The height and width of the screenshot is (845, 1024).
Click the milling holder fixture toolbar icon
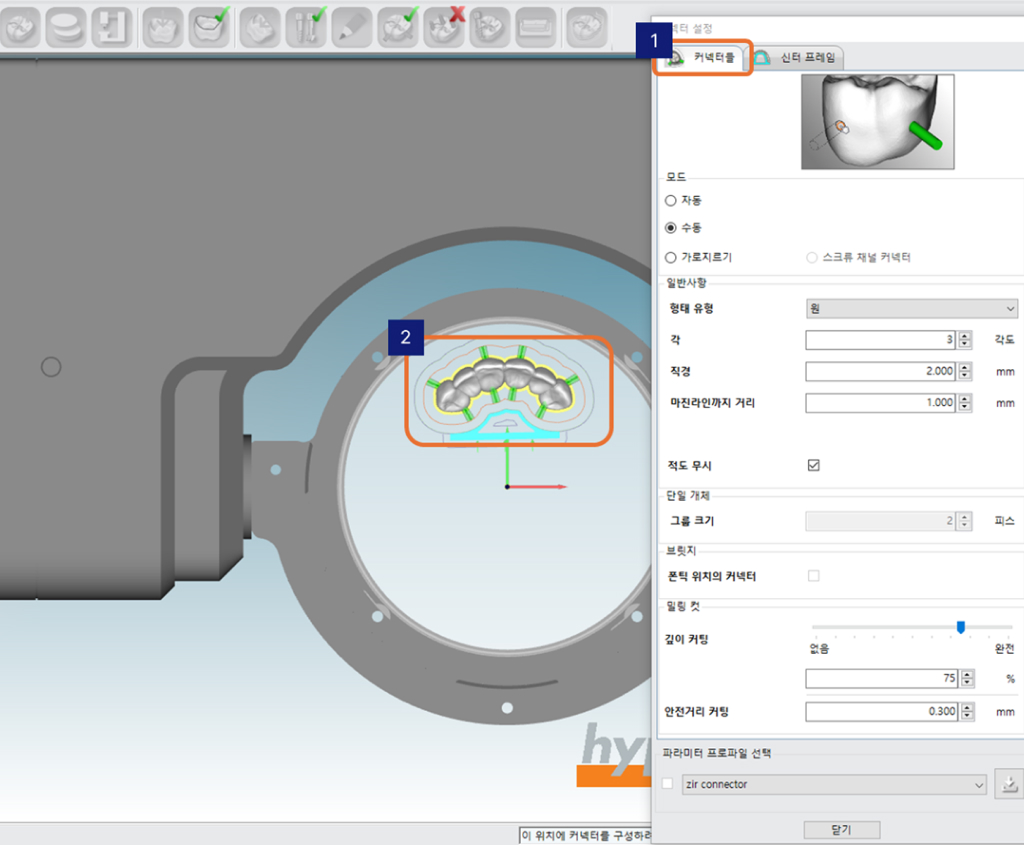(x=112, y=26)
